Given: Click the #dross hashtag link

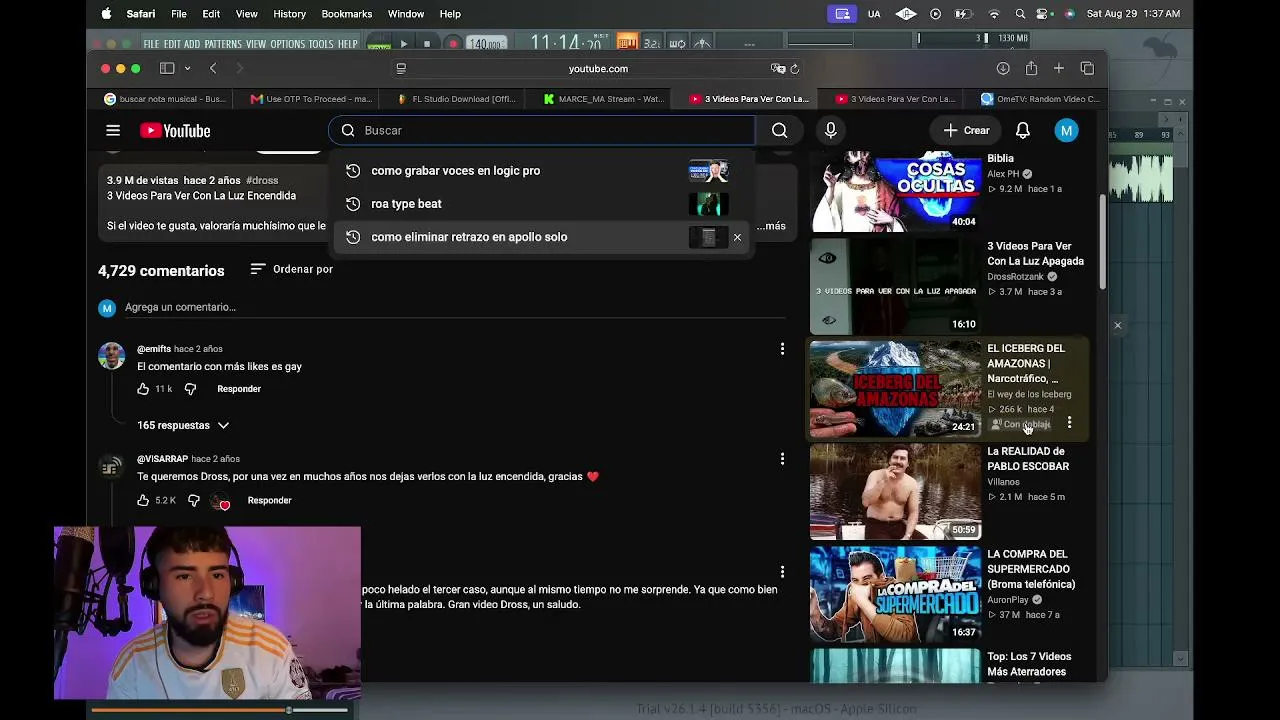Looking at the screenshot, I should click(262, 180).
